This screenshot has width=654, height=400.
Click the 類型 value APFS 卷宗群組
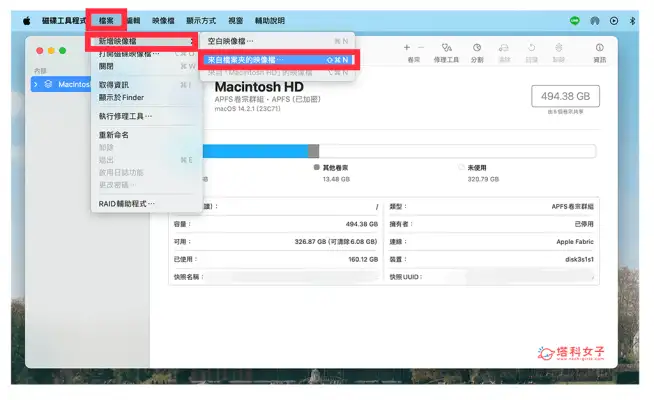(572, 207)
